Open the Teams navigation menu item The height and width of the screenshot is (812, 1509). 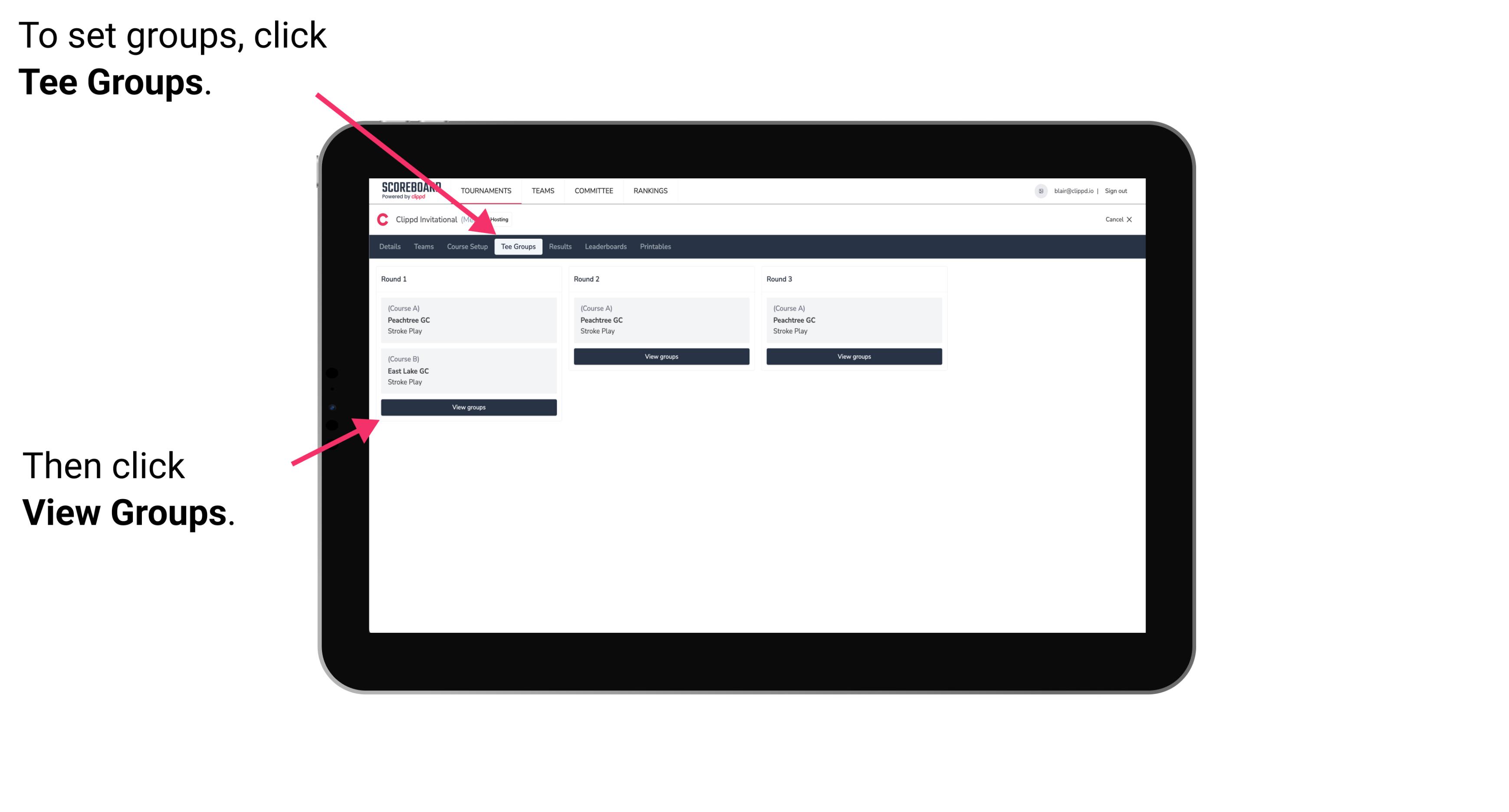point(421,246)
